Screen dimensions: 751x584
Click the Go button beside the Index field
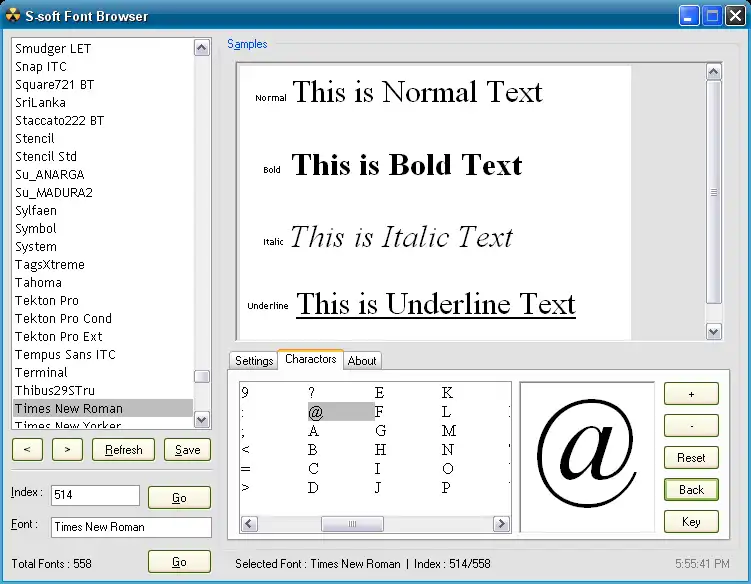(x=179, y=498)
